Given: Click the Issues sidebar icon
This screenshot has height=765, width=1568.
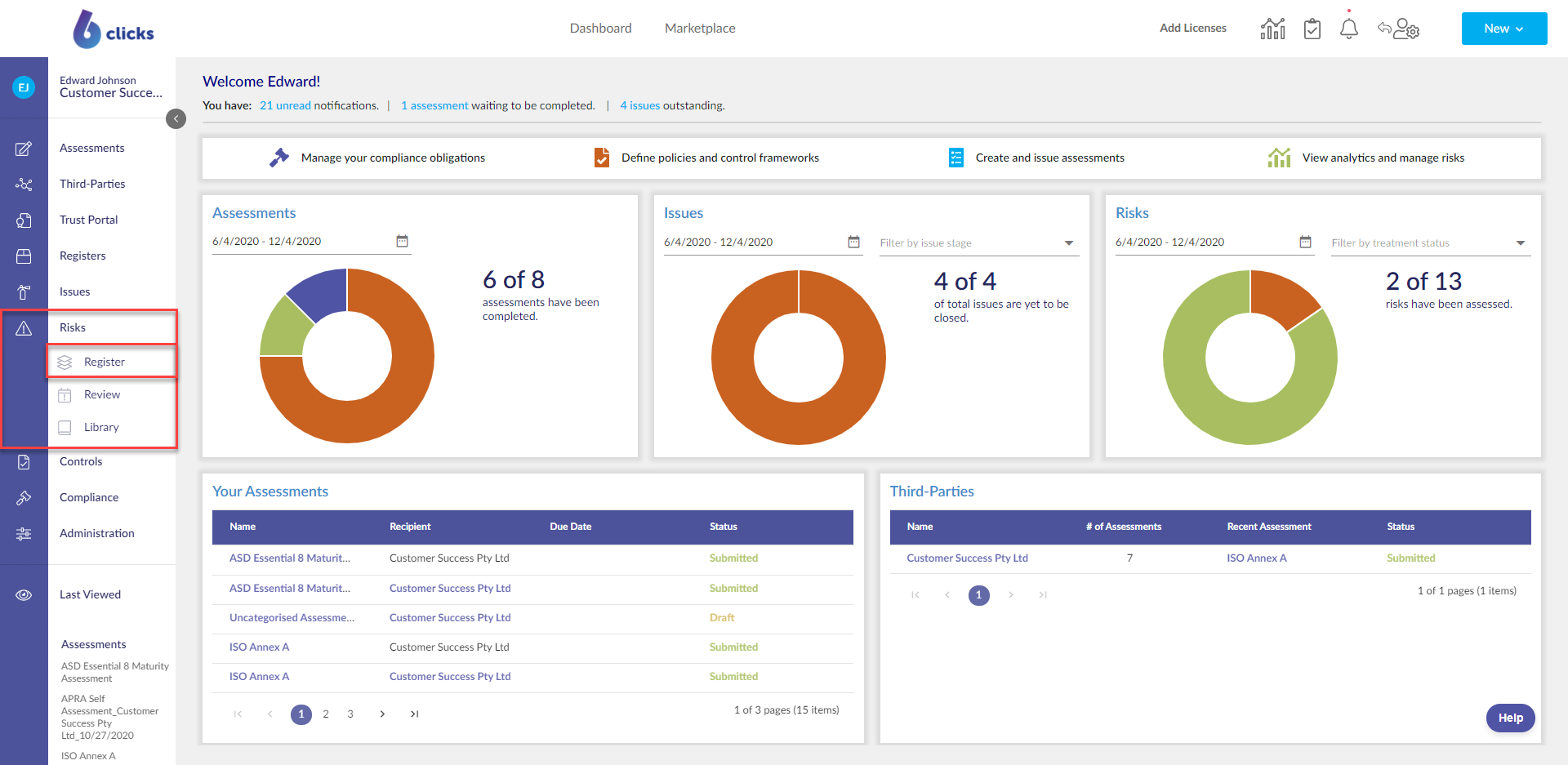Looking at the screenshot, I should point(24,292).
